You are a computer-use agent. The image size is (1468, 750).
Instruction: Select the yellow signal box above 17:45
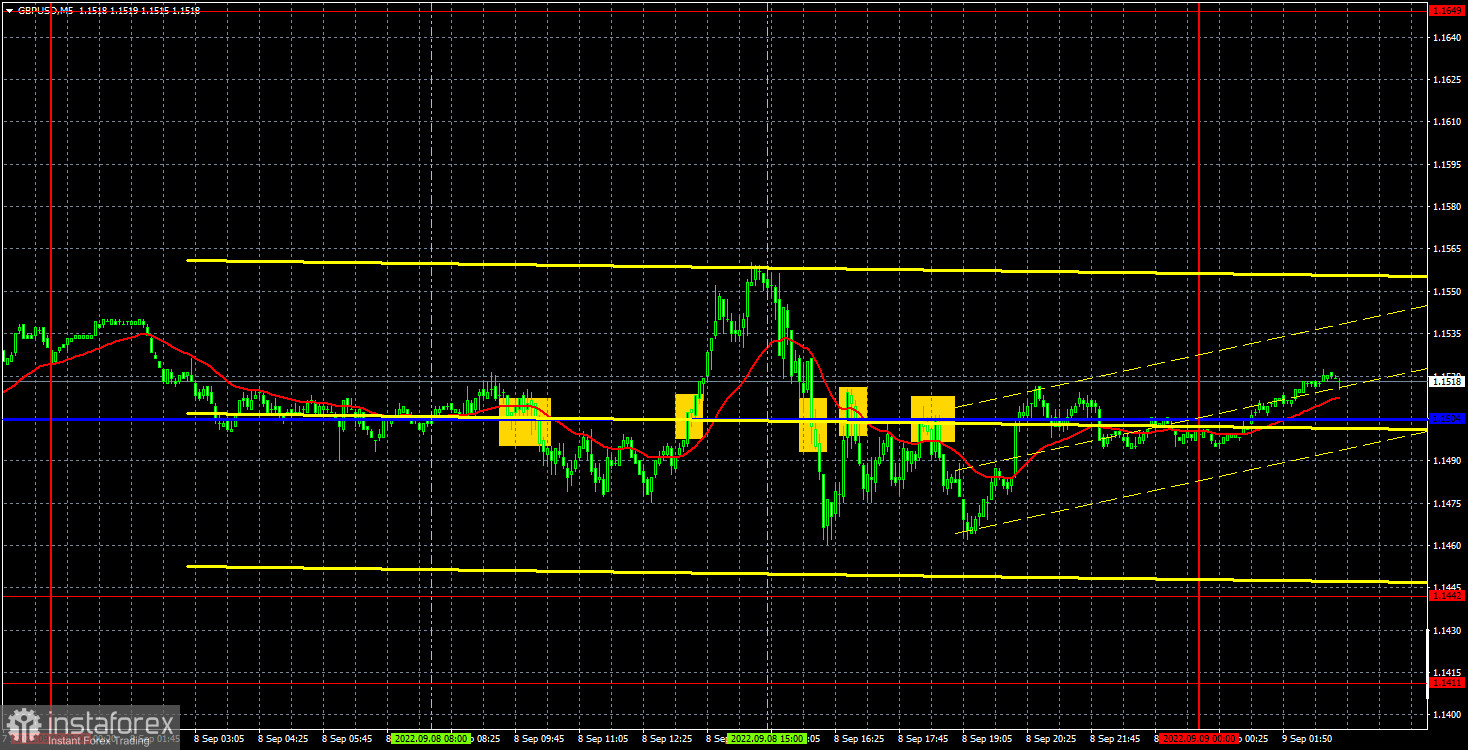click(x=933, y=419)
